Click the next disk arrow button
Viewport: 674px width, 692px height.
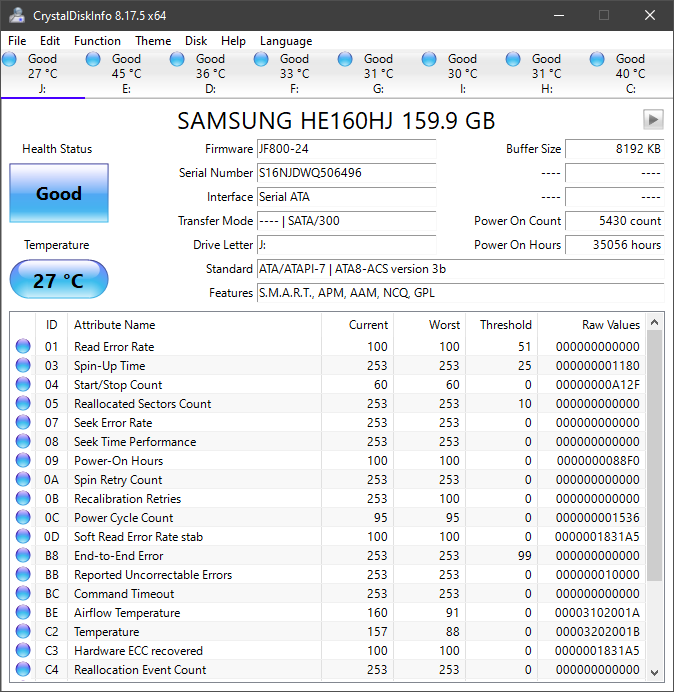coord(653,119)
